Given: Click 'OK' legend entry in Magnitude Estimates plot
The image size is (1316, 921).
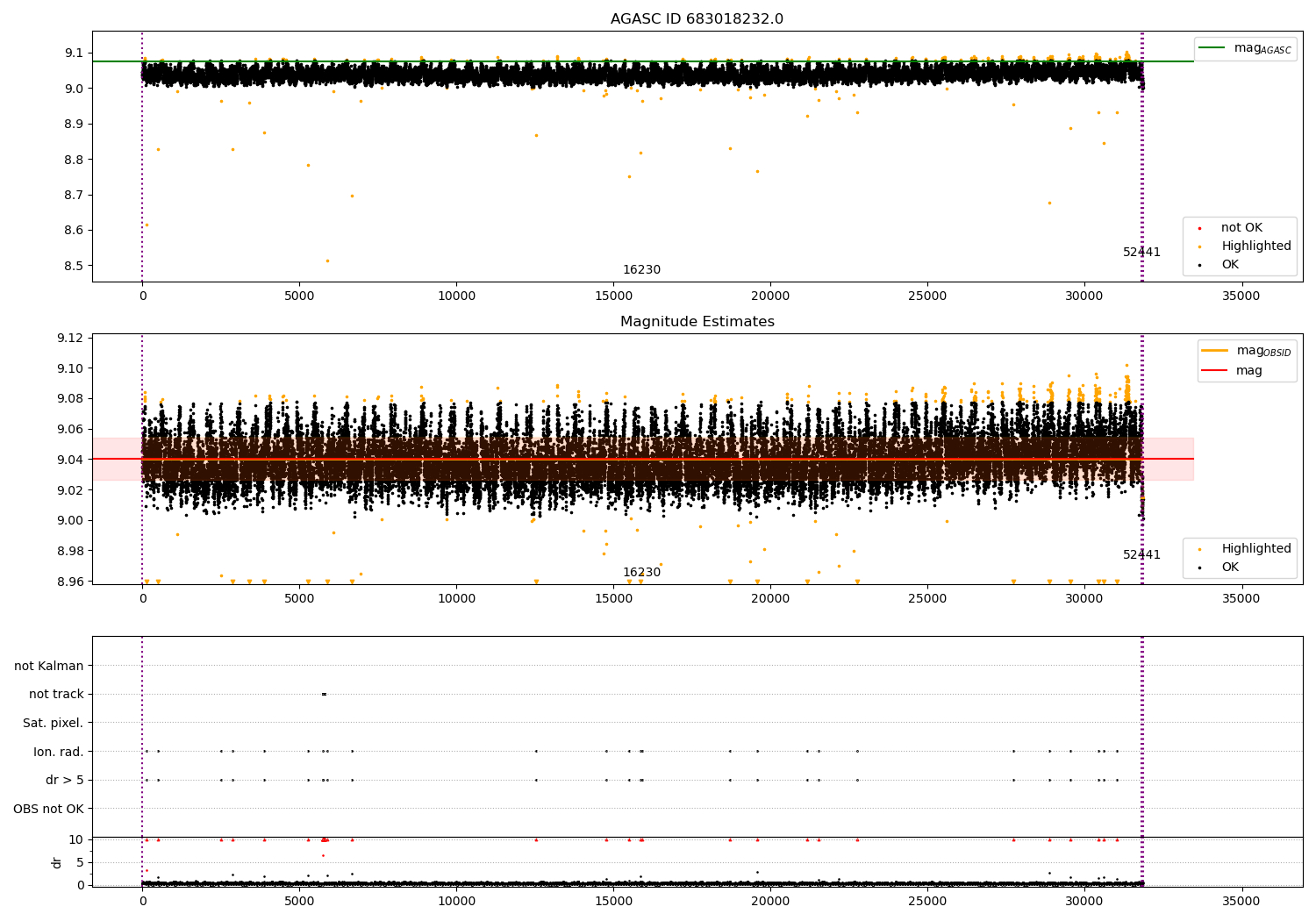Looking at the screenshot, I should [x=1230, y=568].
